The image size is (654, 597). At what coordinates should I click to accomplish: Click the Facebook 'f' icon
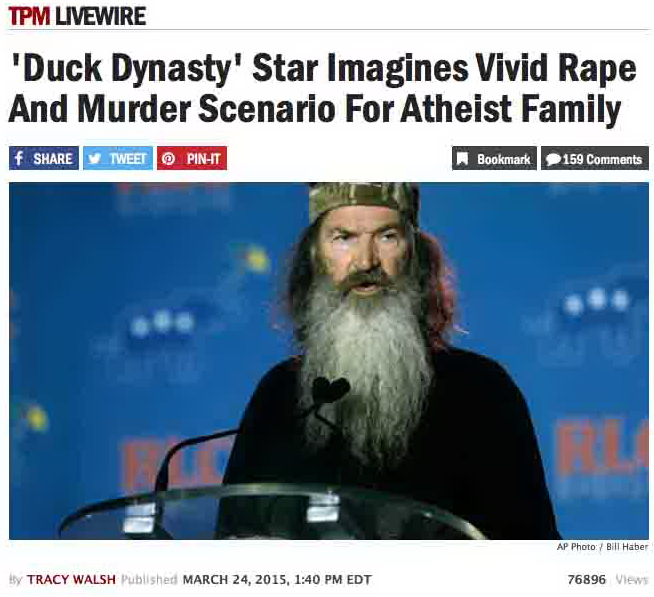[19, 159]
